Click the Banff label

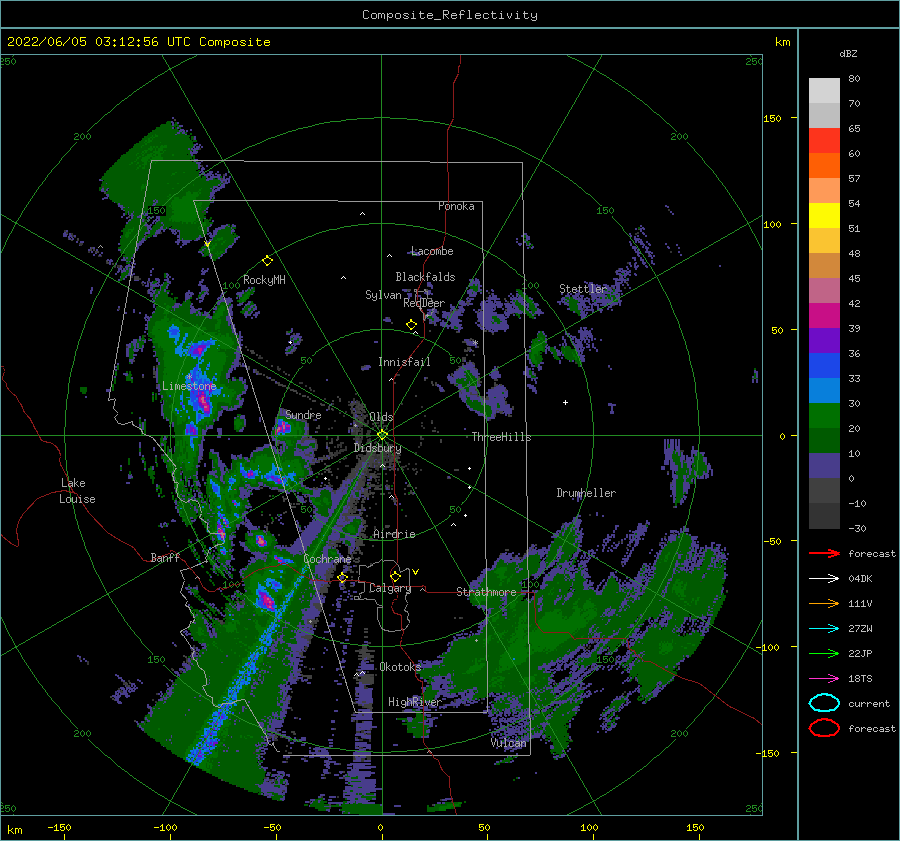pyautogui.click(x=165, y=558)
